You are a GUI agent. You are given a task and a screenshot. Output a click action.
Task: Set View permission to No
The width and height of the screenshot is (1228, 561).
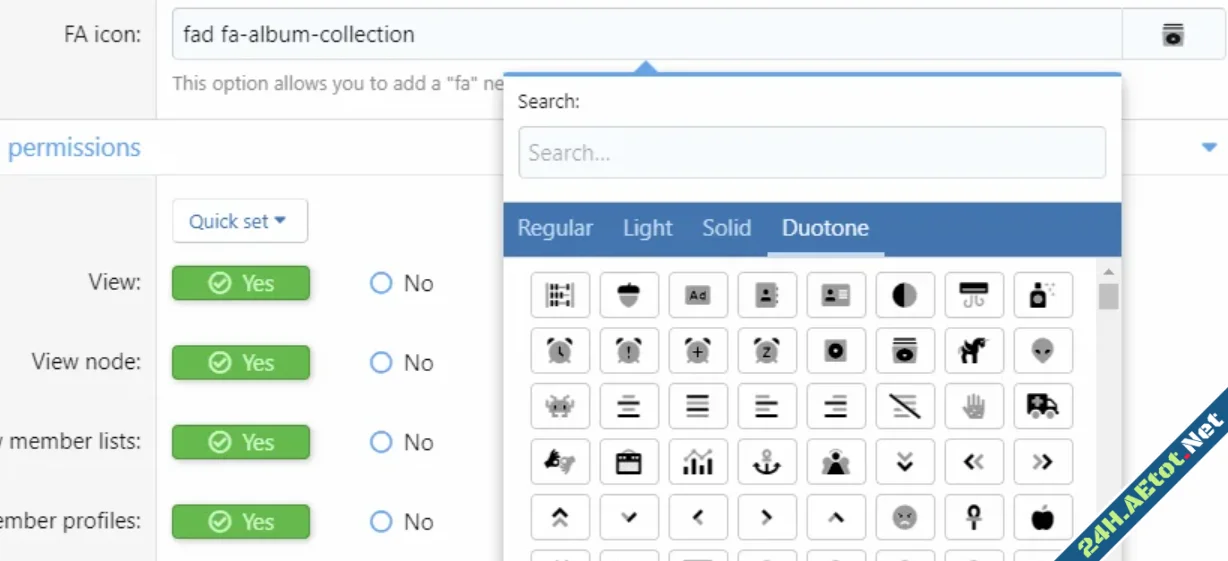(381, 283)
